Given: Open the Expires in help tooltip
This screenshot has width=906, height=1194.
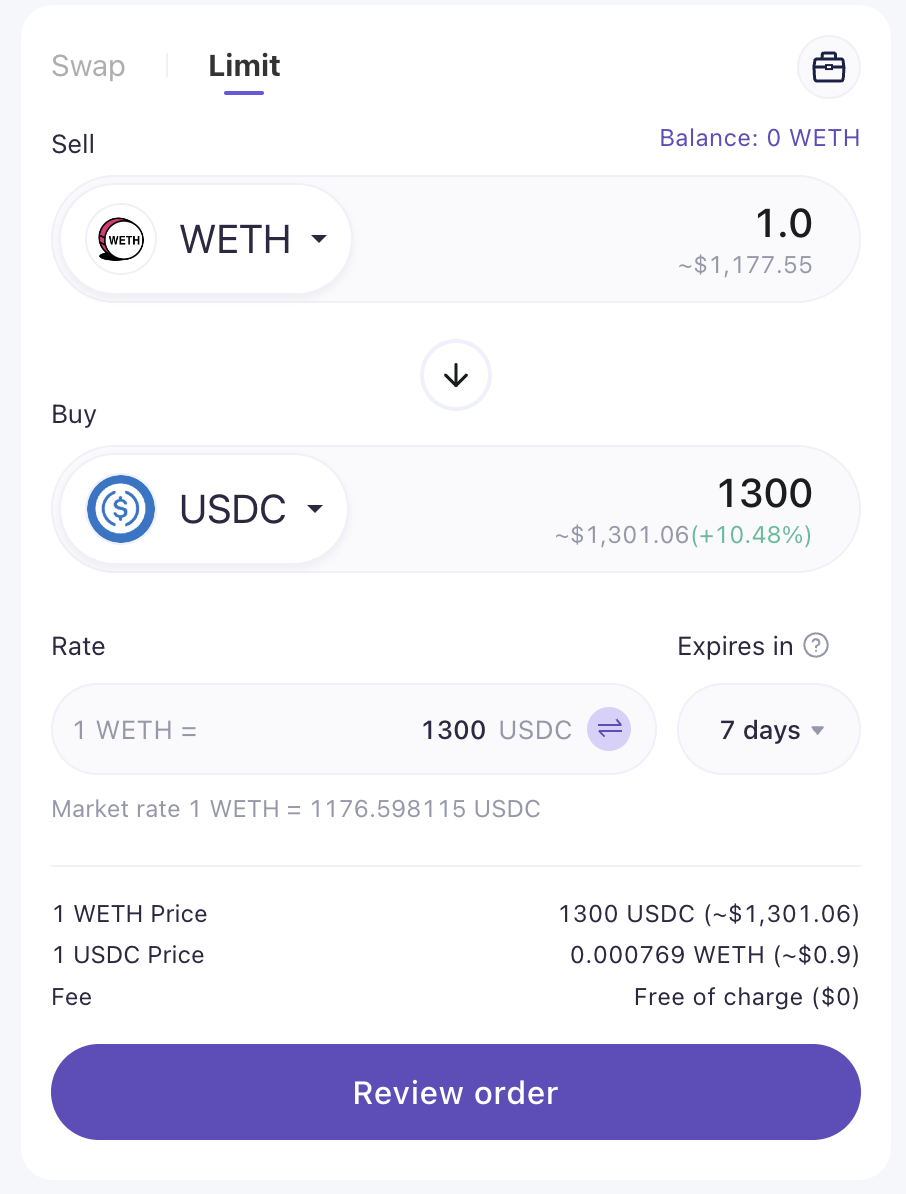Looking at the screenshot, I should tap(816, 646).
